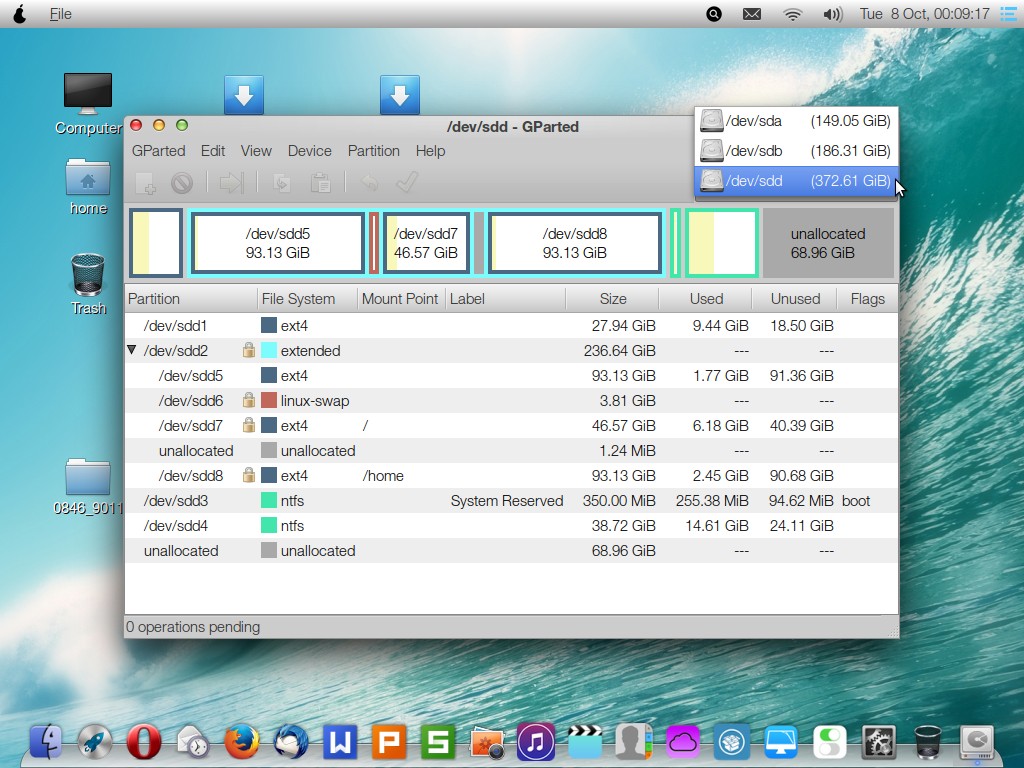
Task: Click the lock icon on /dev/sdd7 row
Action: [x=249, y=425]
